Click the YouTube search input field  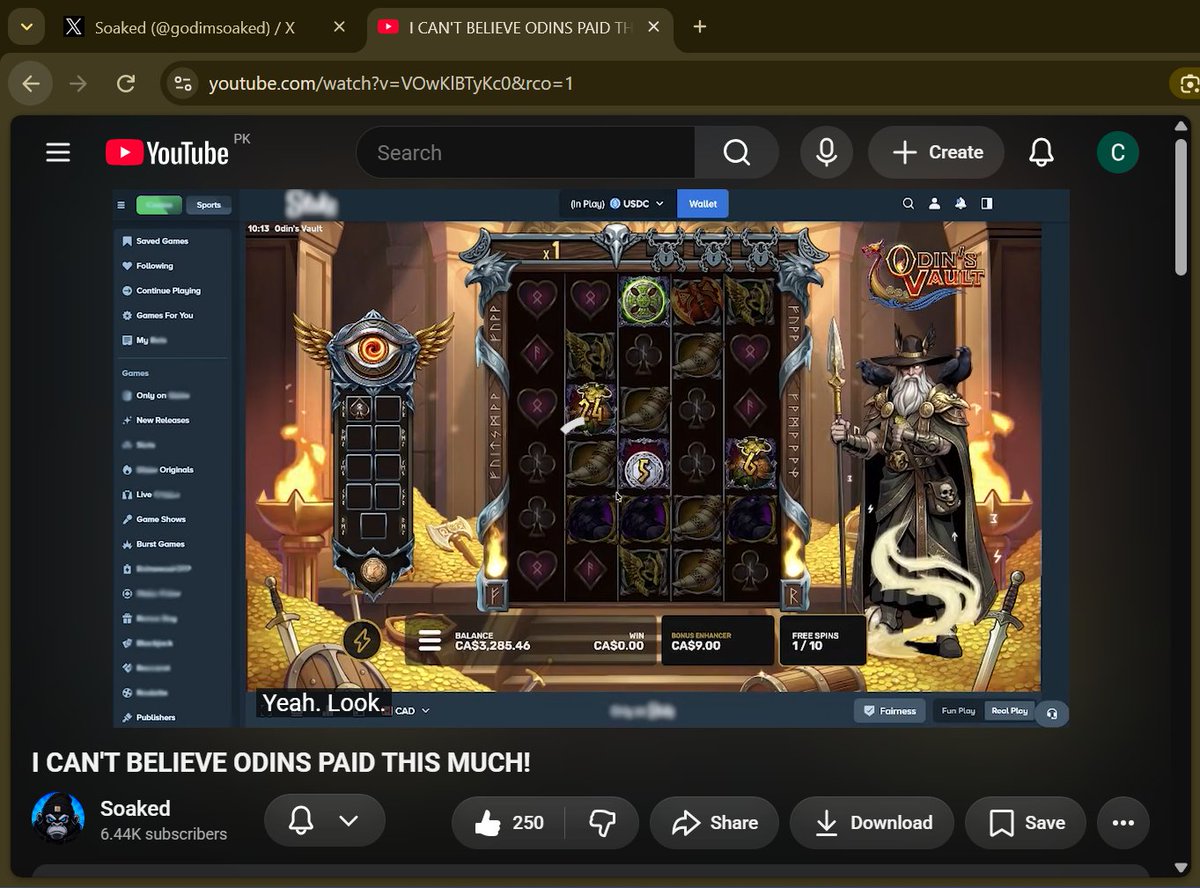click(525, 152)
